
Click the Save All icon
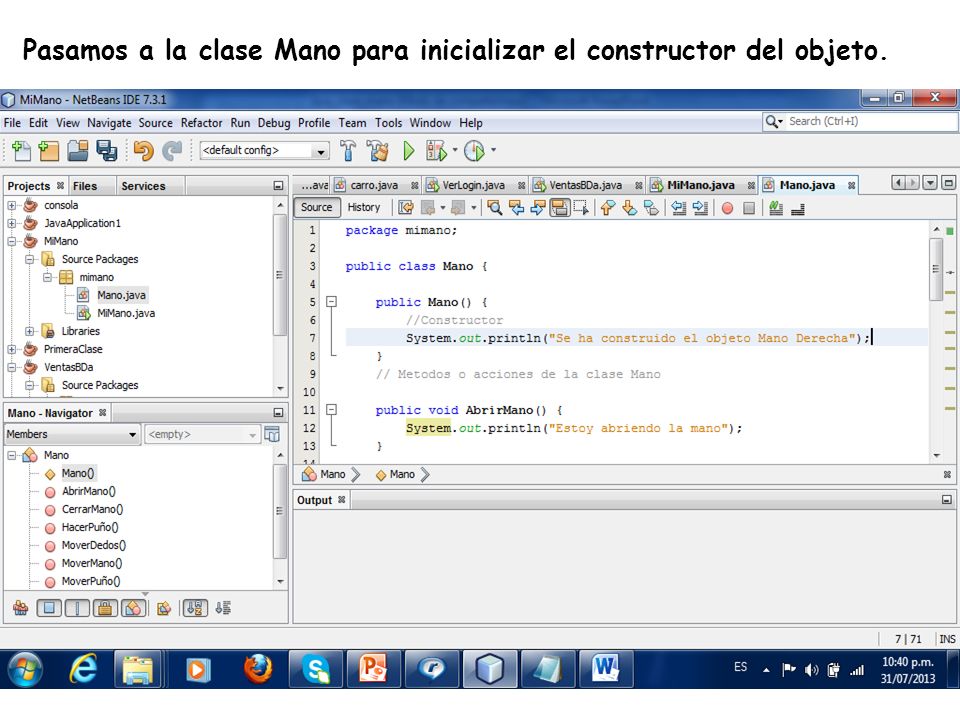point(107,151)
